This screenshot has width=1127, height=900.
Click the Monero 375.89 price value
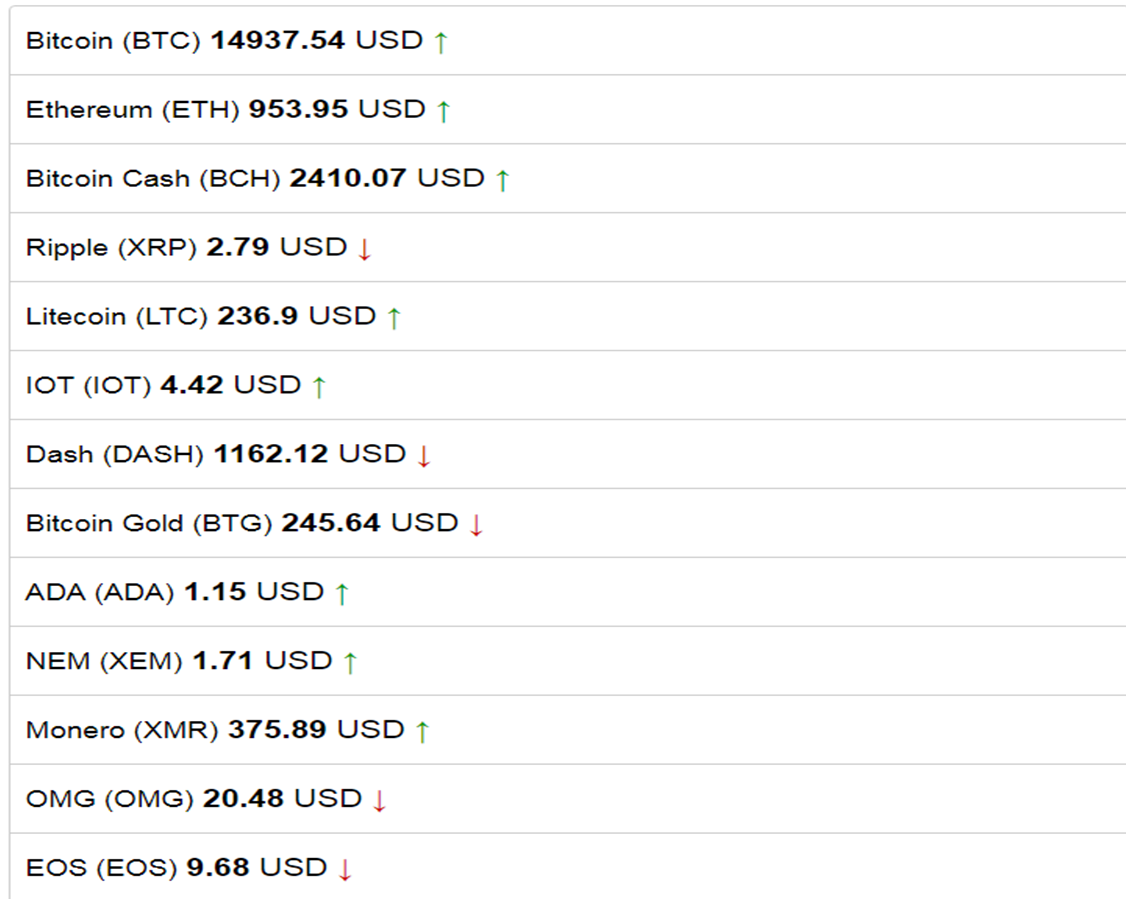[x=277, y=730]
